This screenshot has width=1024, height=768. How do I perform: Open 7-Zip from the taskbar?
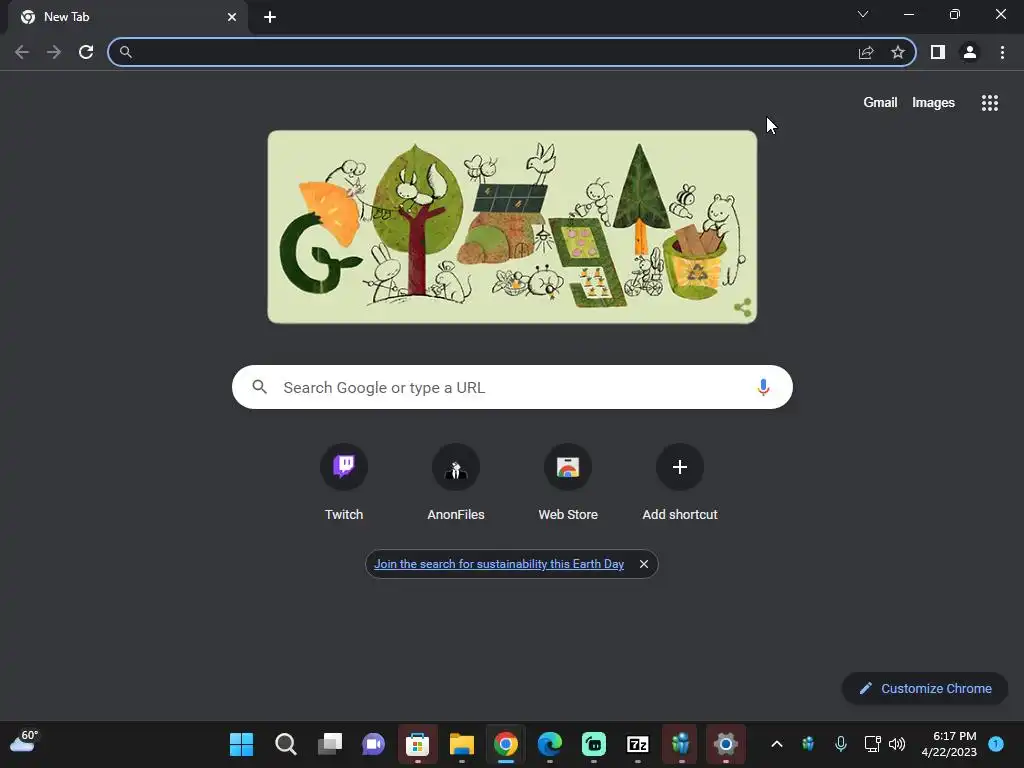tap(637, 744)
